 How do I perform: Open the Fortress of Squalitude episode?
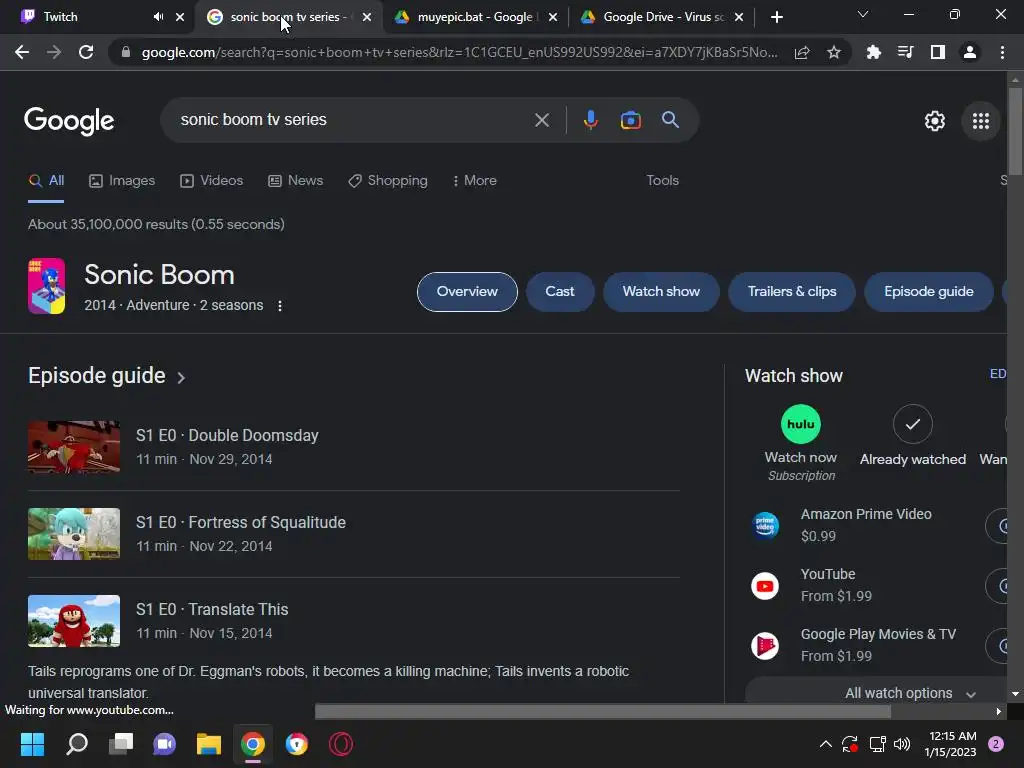click(x=240, y=523)
